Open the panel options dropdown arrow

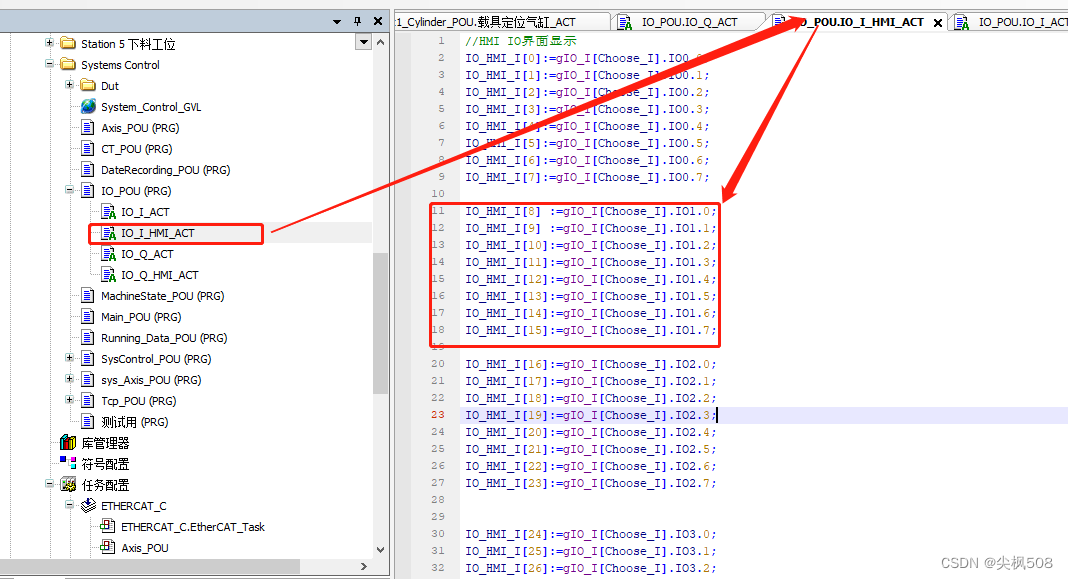click(336, 22)
